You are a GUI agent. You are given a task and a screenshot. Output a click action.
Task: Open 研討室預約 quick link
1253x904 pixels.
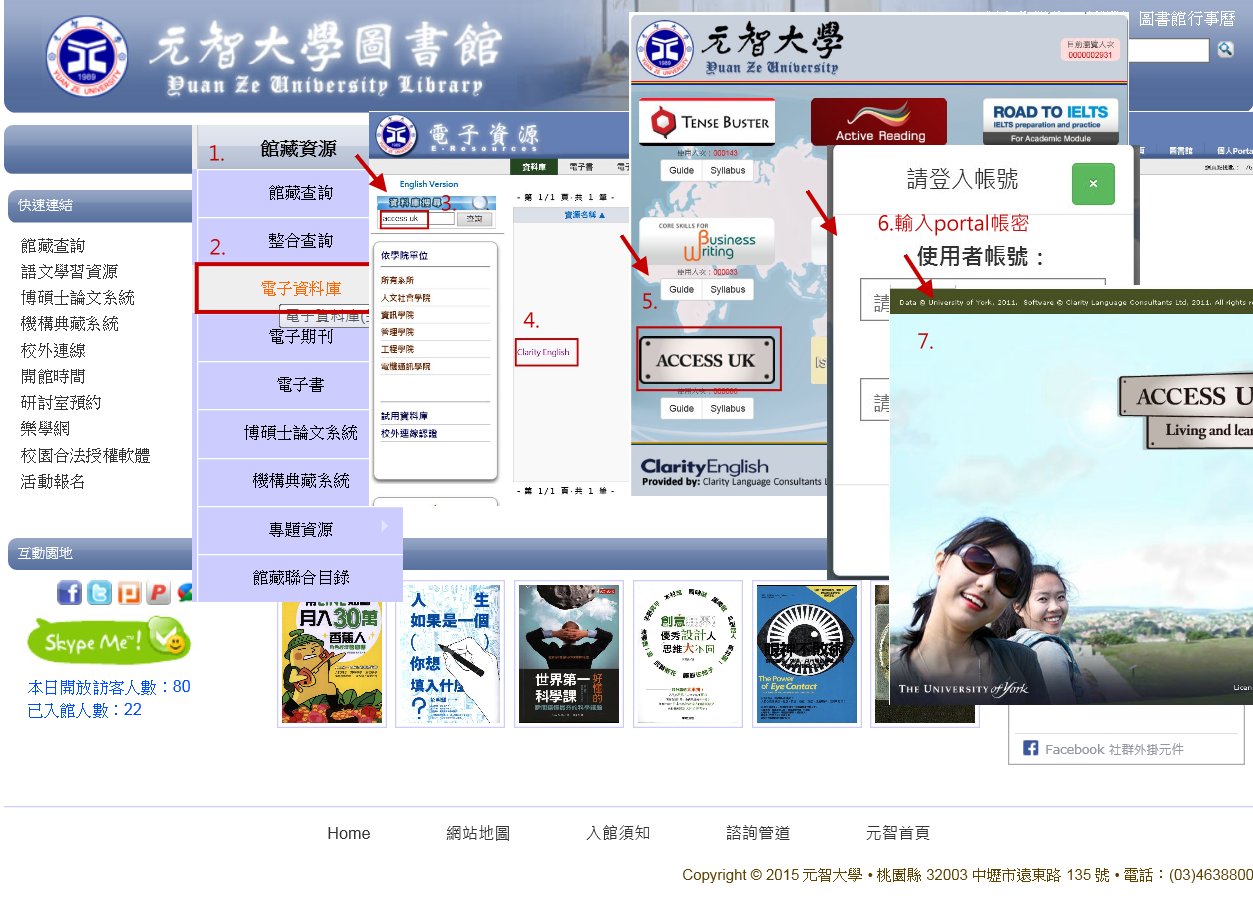61,402
